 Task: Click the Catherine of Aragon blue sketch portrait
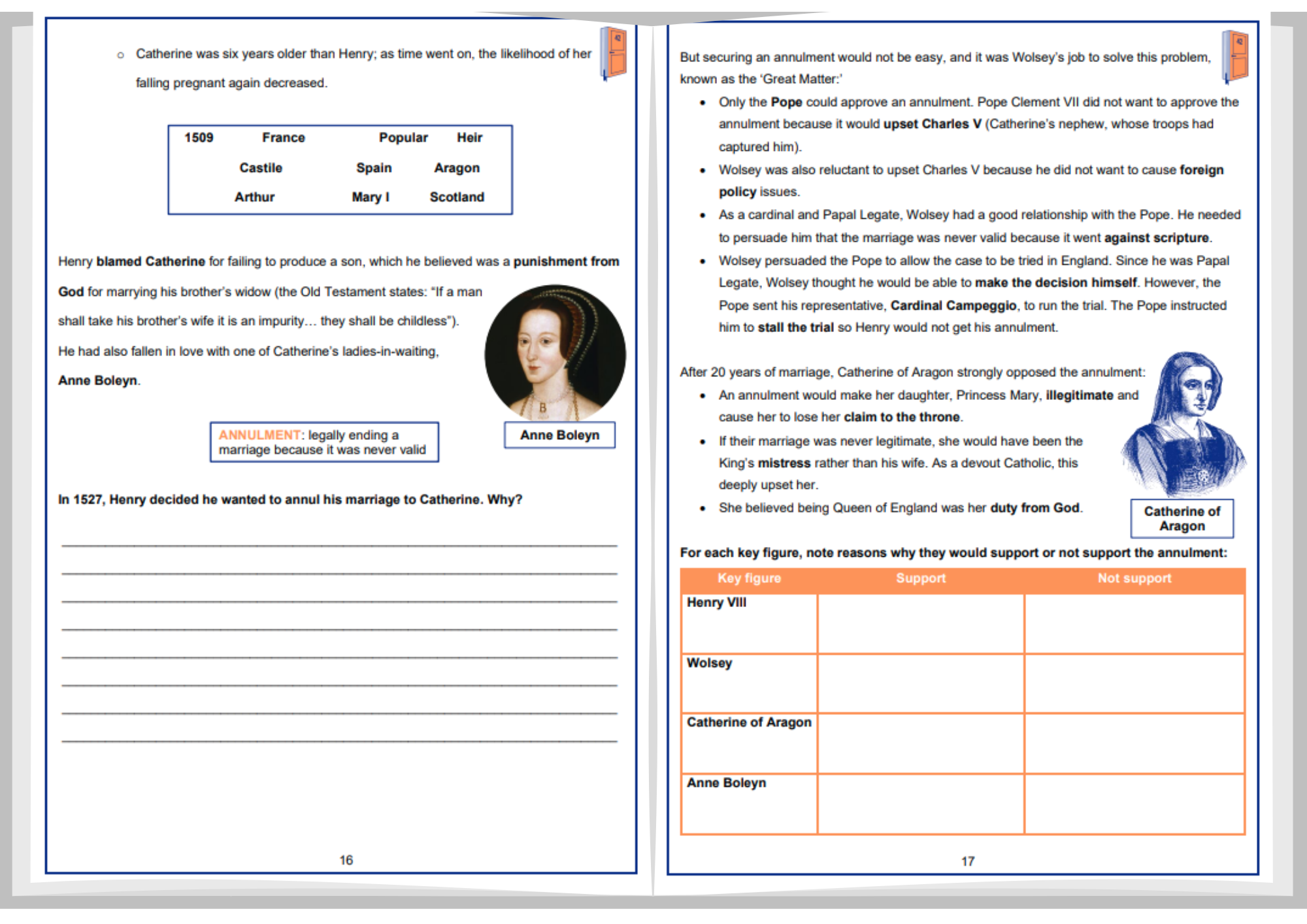[1183, 424]
